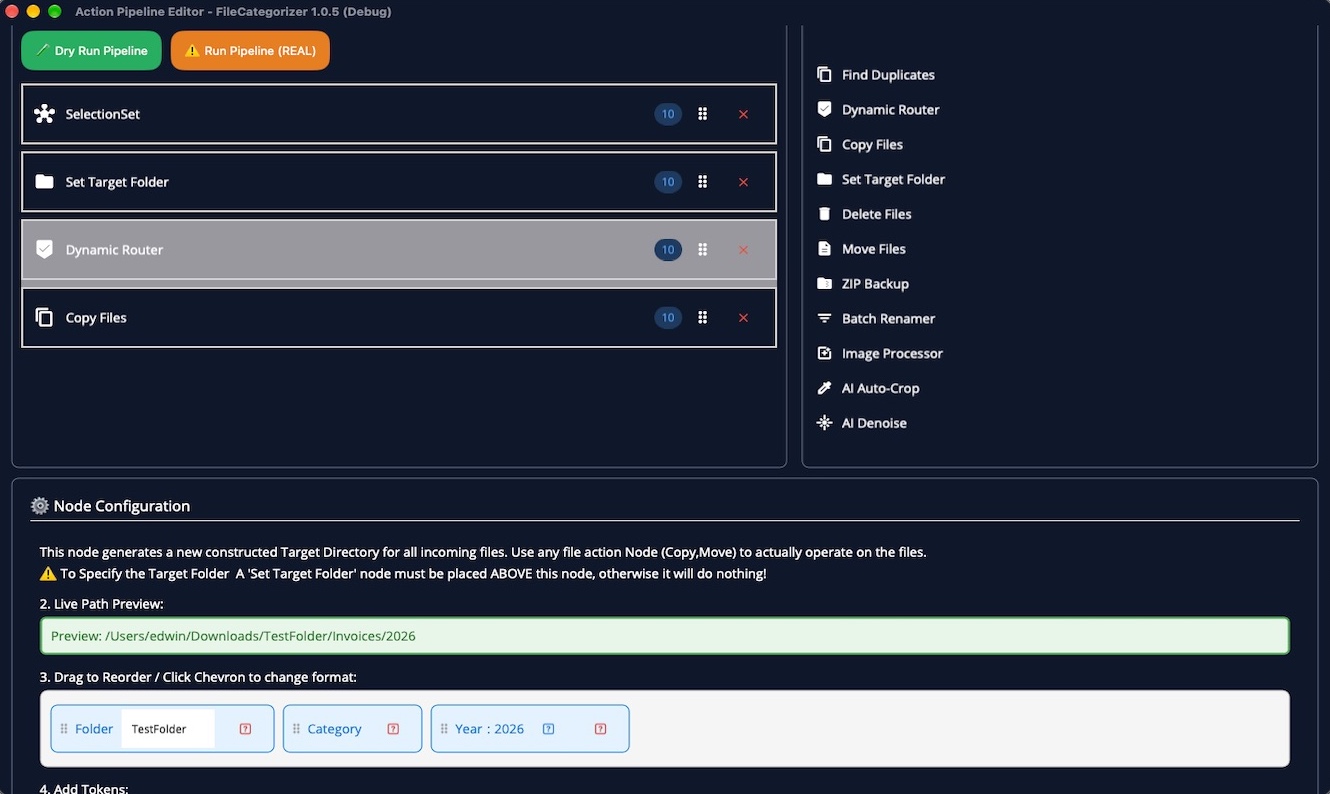Image resolution: width=1330 pixels, height=794 pixels.
Task: Click the Live Path Preview field
Action: [x=664, y=636]
